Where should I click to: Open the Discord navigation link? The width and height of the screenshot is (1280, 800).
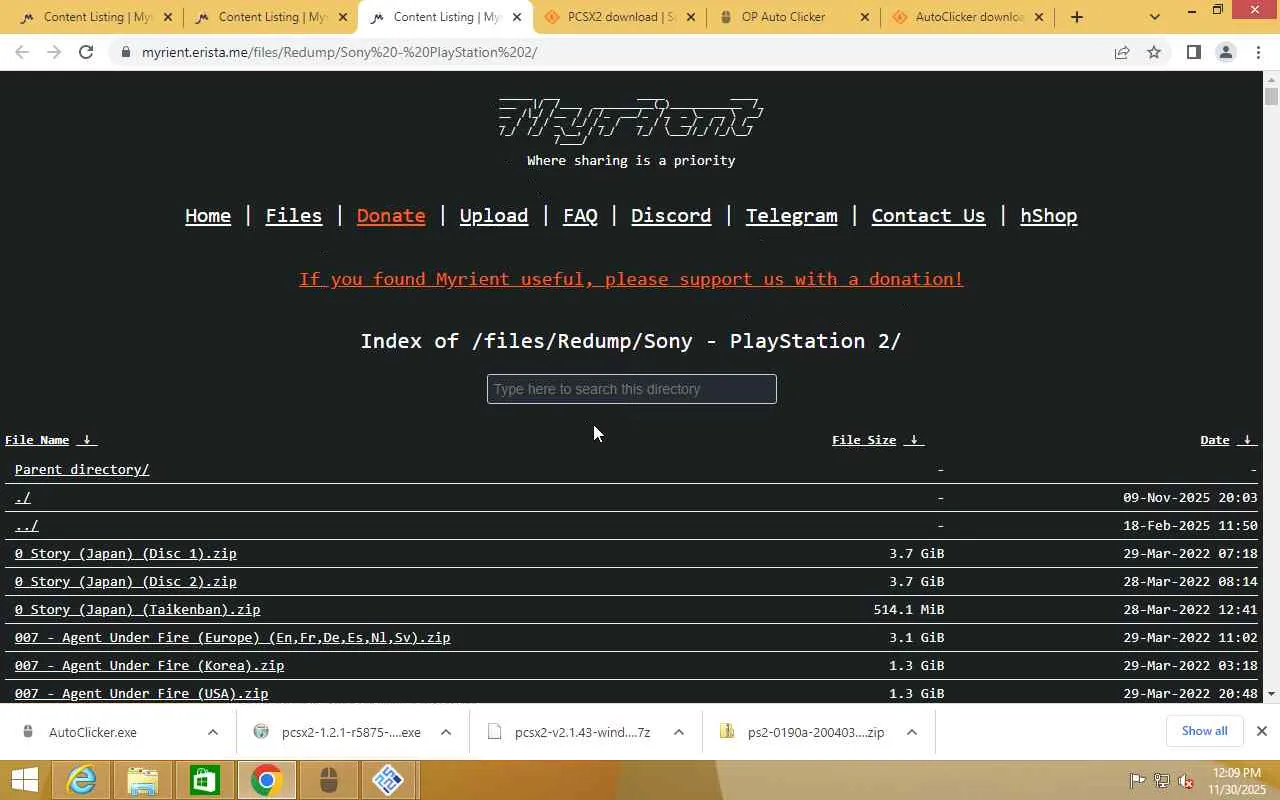[671, 216]
